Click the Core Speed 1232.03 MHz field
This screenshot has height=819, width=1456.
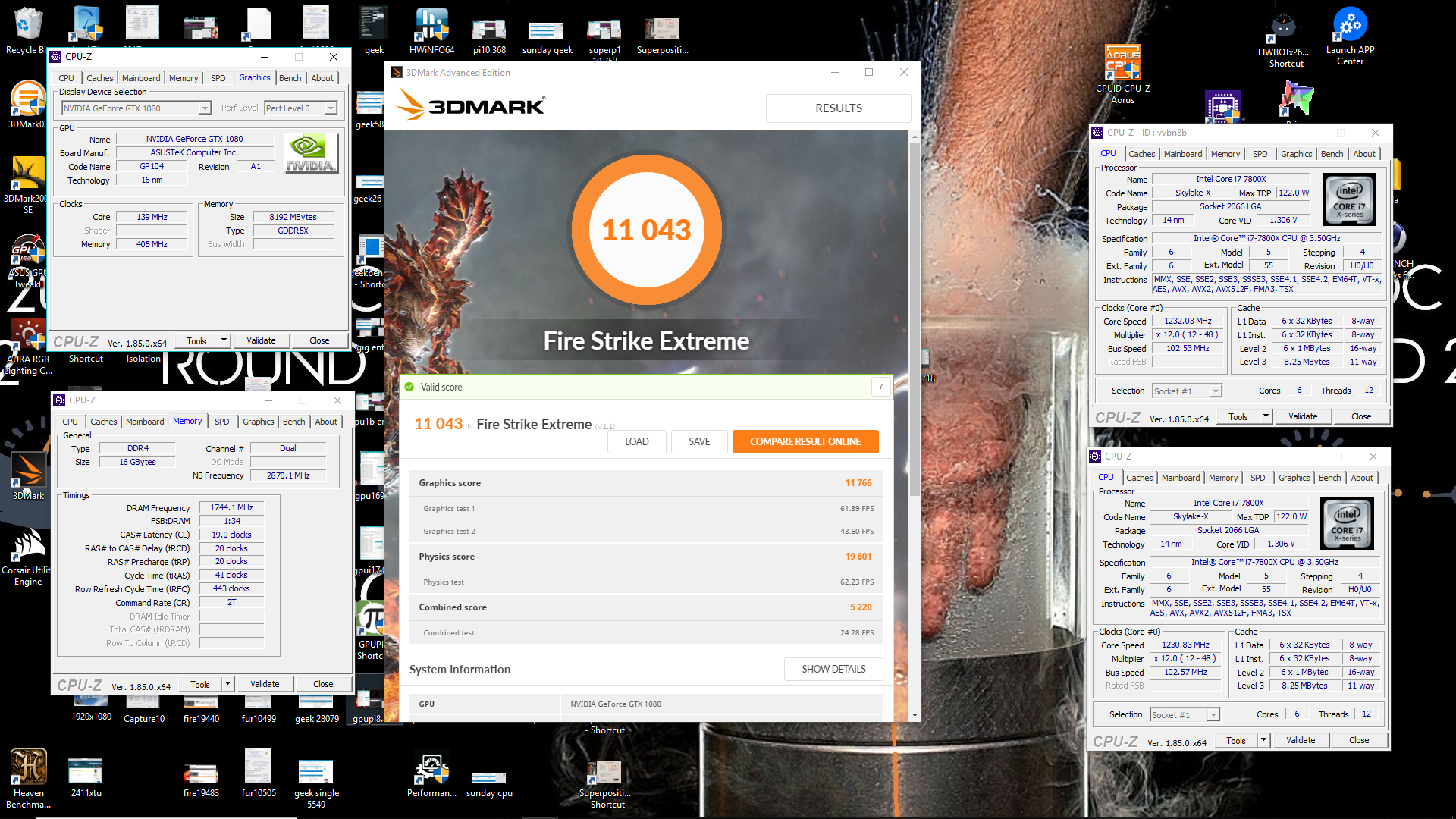[x=1188, y=321]
